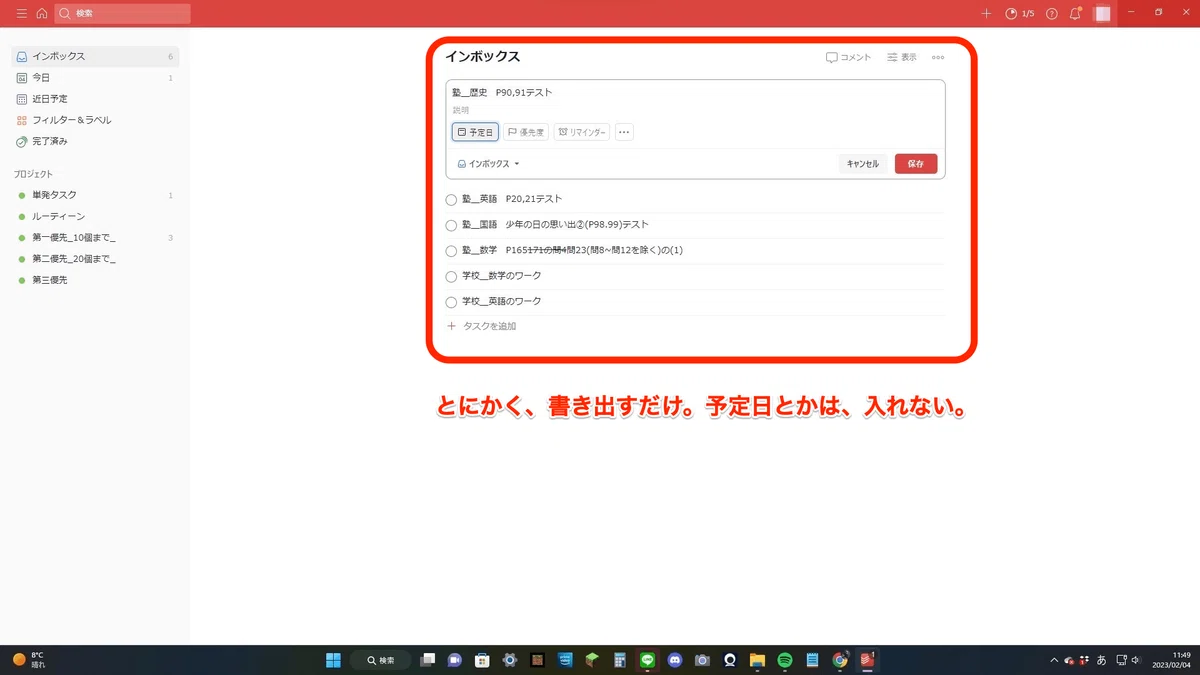1200x675 pixels.
Task: Open the 予定日 due date picker
Action: point(475,132)
